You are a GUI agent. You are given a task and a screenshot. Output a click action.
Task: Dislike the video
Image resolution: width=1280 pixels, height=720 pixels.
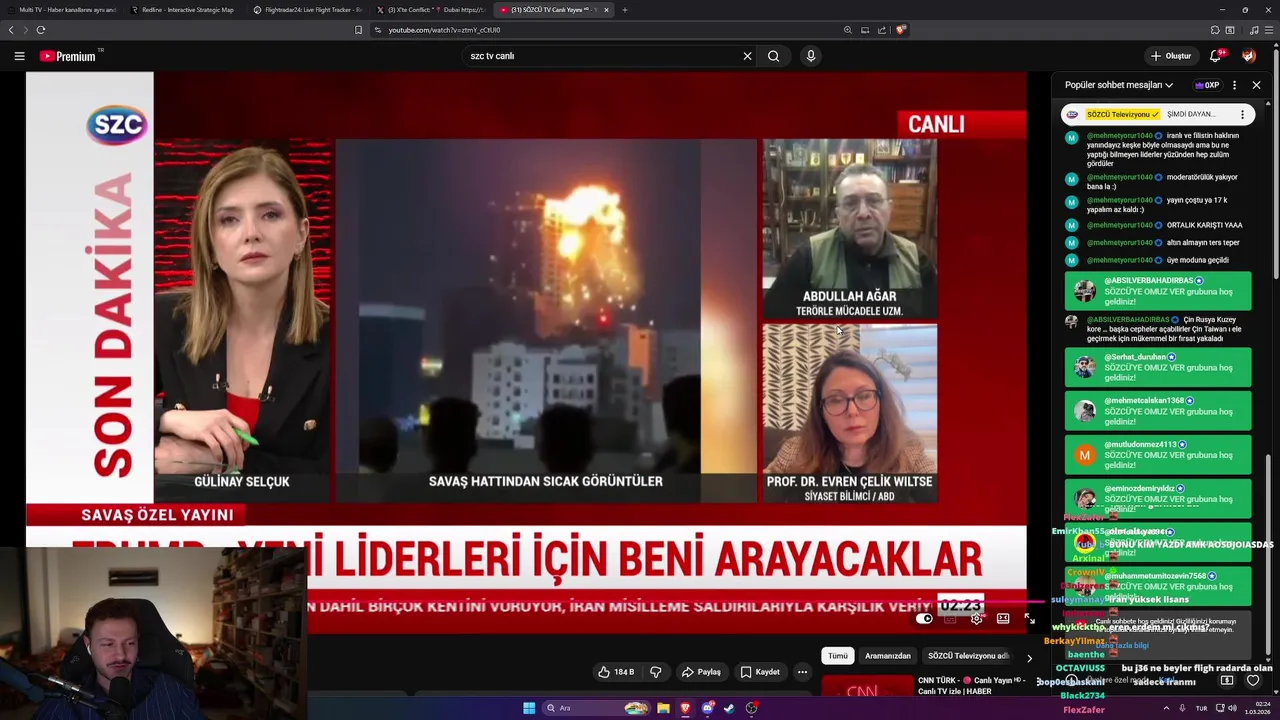(656, 672)
